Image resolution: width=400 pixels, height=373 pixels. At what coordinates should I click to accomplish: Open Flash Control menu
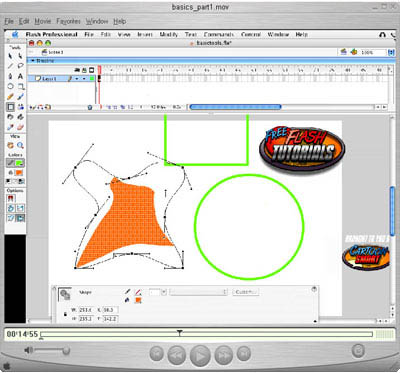point(251,34)
